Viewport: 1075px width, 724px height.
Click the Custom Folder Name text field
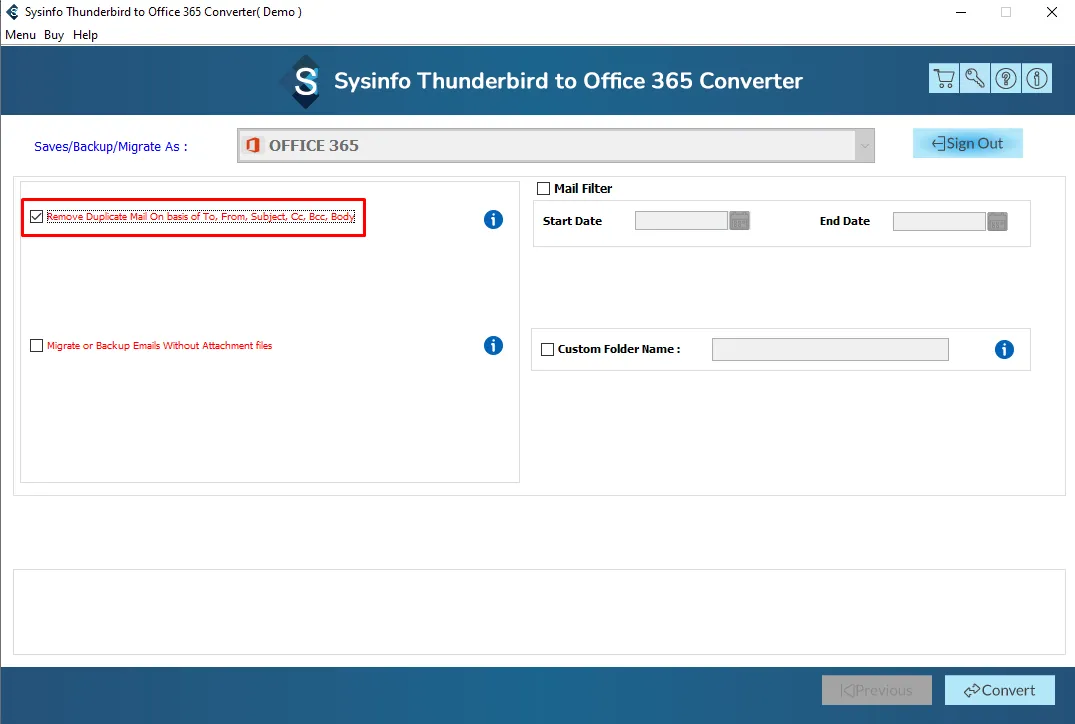click(830, 350)
